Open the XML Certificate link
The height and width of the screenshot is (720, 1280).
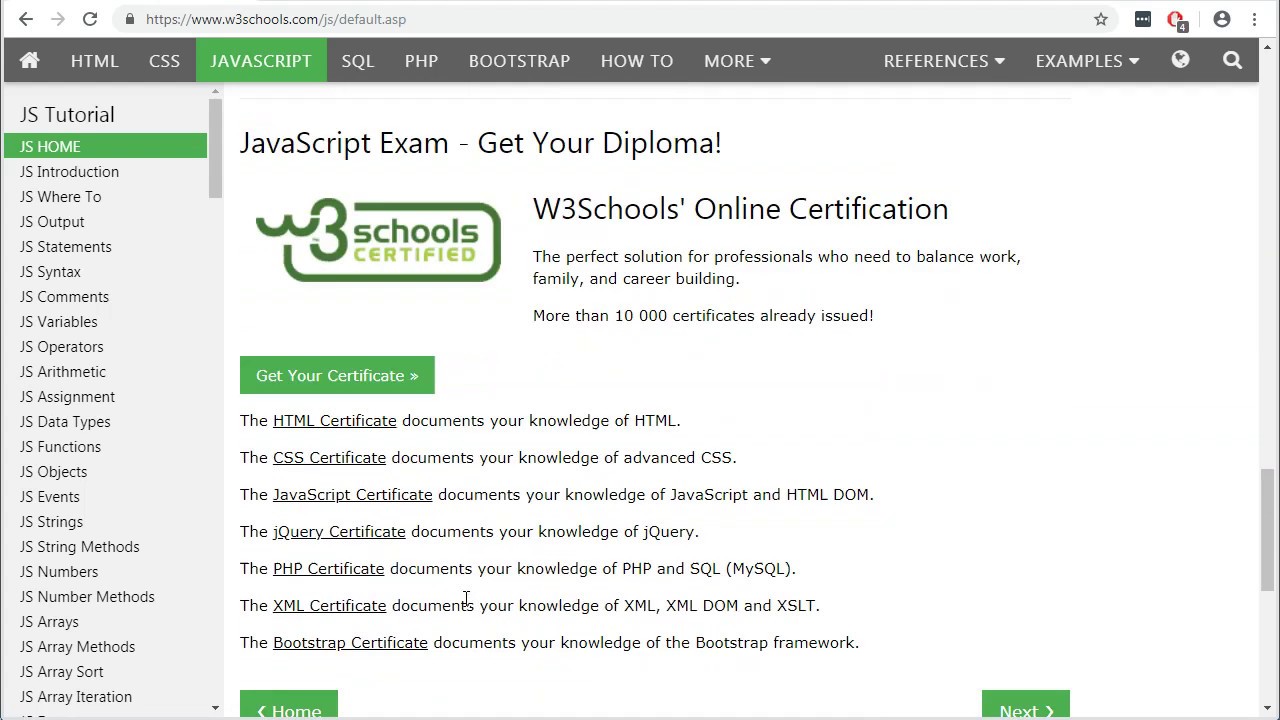[329, 606]
